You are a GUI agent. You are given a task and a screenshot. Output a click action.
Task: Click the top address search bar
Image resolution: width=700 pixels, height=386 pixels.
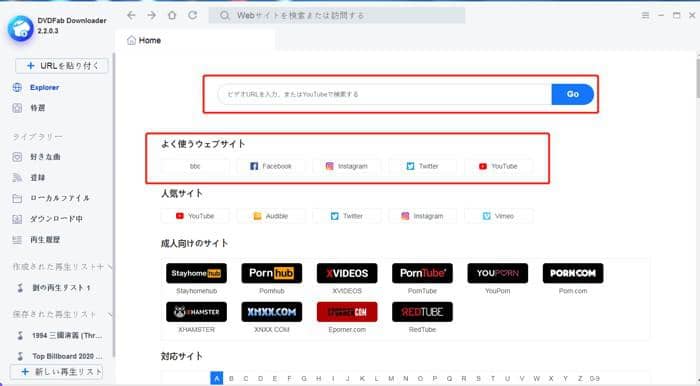tap(337, 16)
